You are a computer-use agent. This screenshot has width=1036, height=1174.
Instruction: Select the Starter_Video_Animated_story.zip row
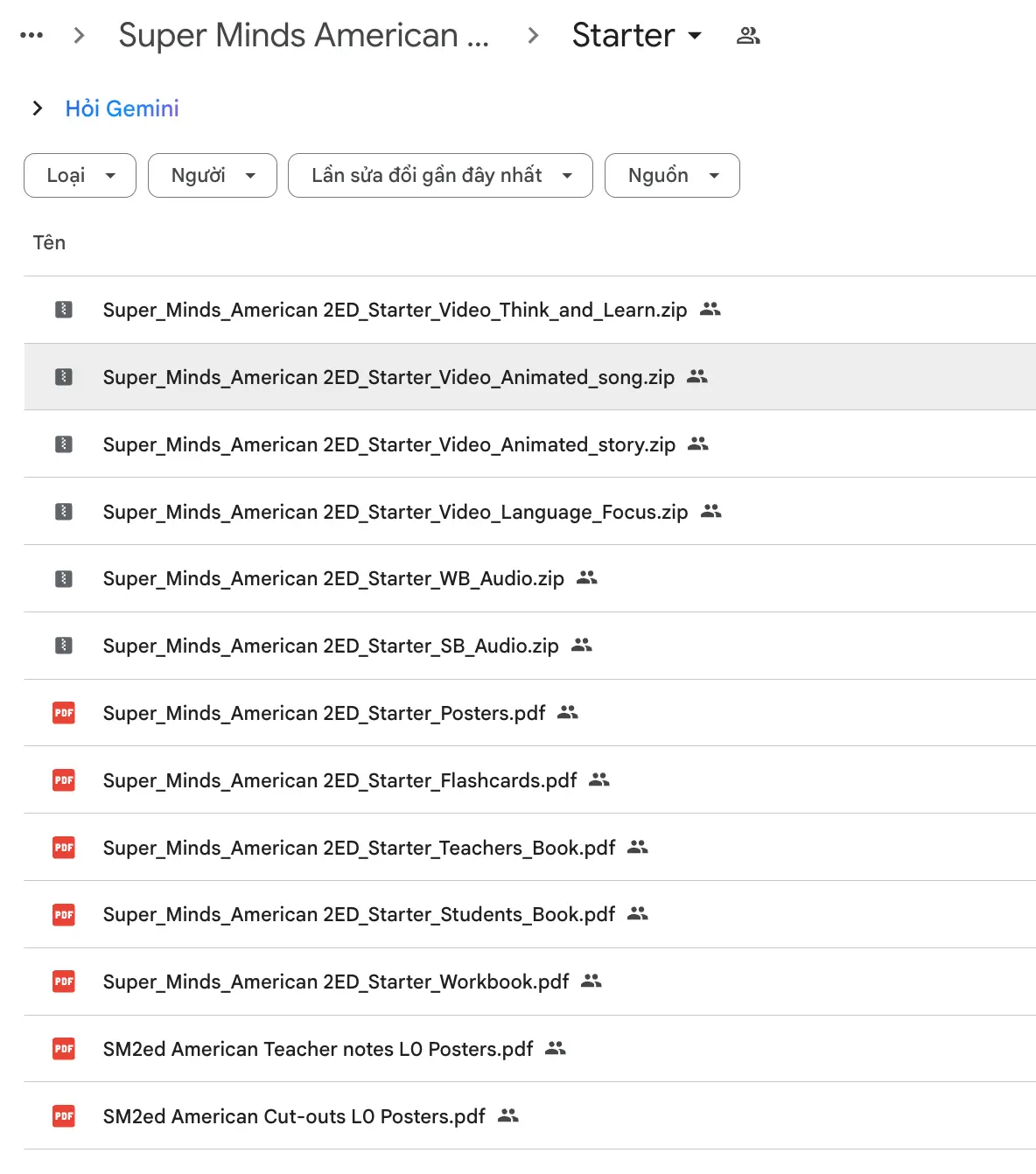tap(388, 444)
